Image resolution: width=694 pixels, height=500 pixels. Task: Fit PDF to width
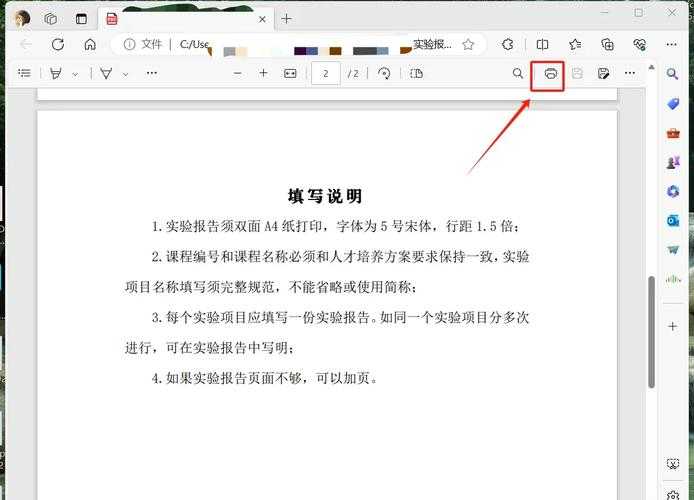pyautogui.click(x=290, y=73)
